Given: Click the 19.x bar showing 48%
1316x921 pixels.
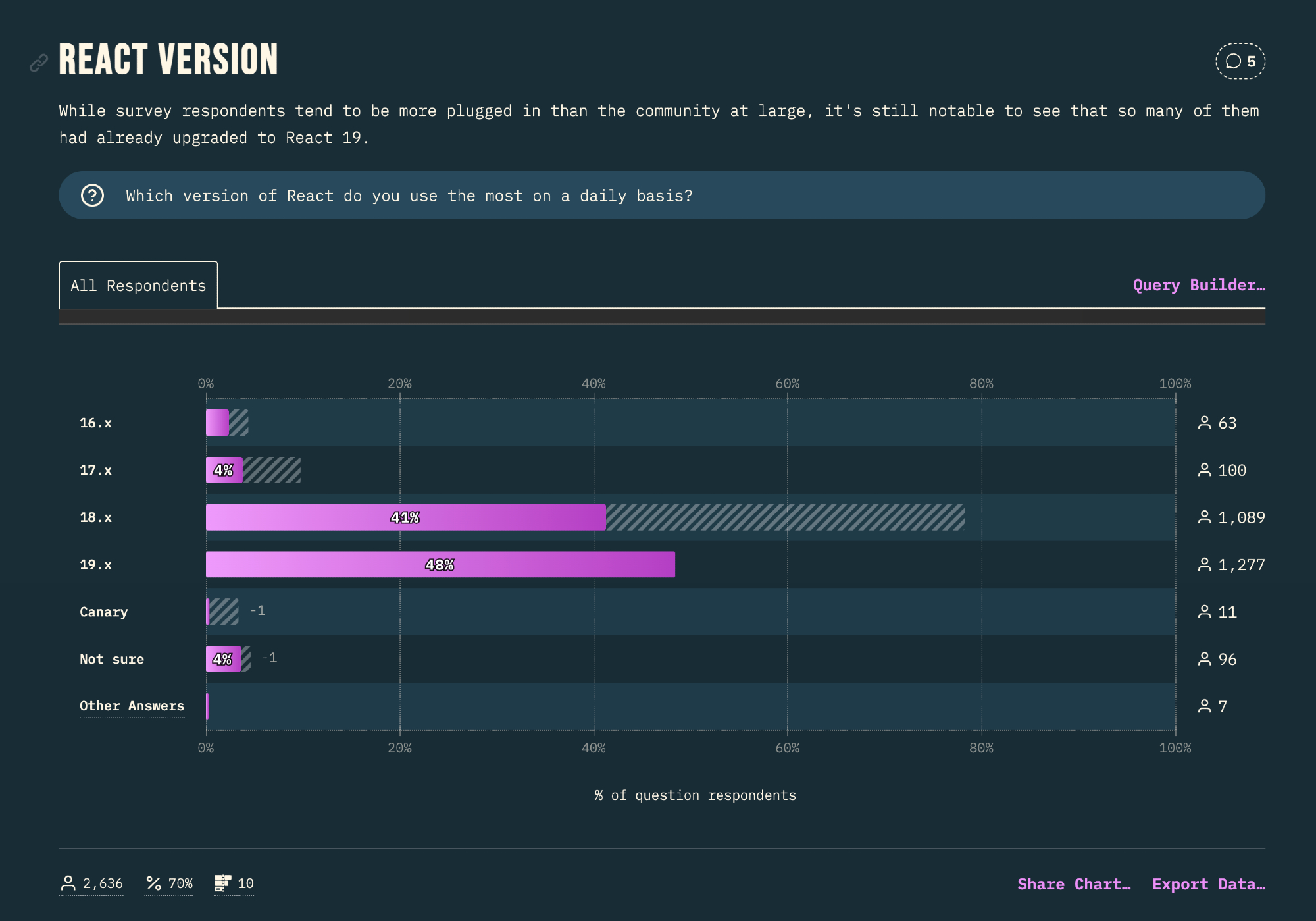Looking at the screenshot, I should 440,565.
